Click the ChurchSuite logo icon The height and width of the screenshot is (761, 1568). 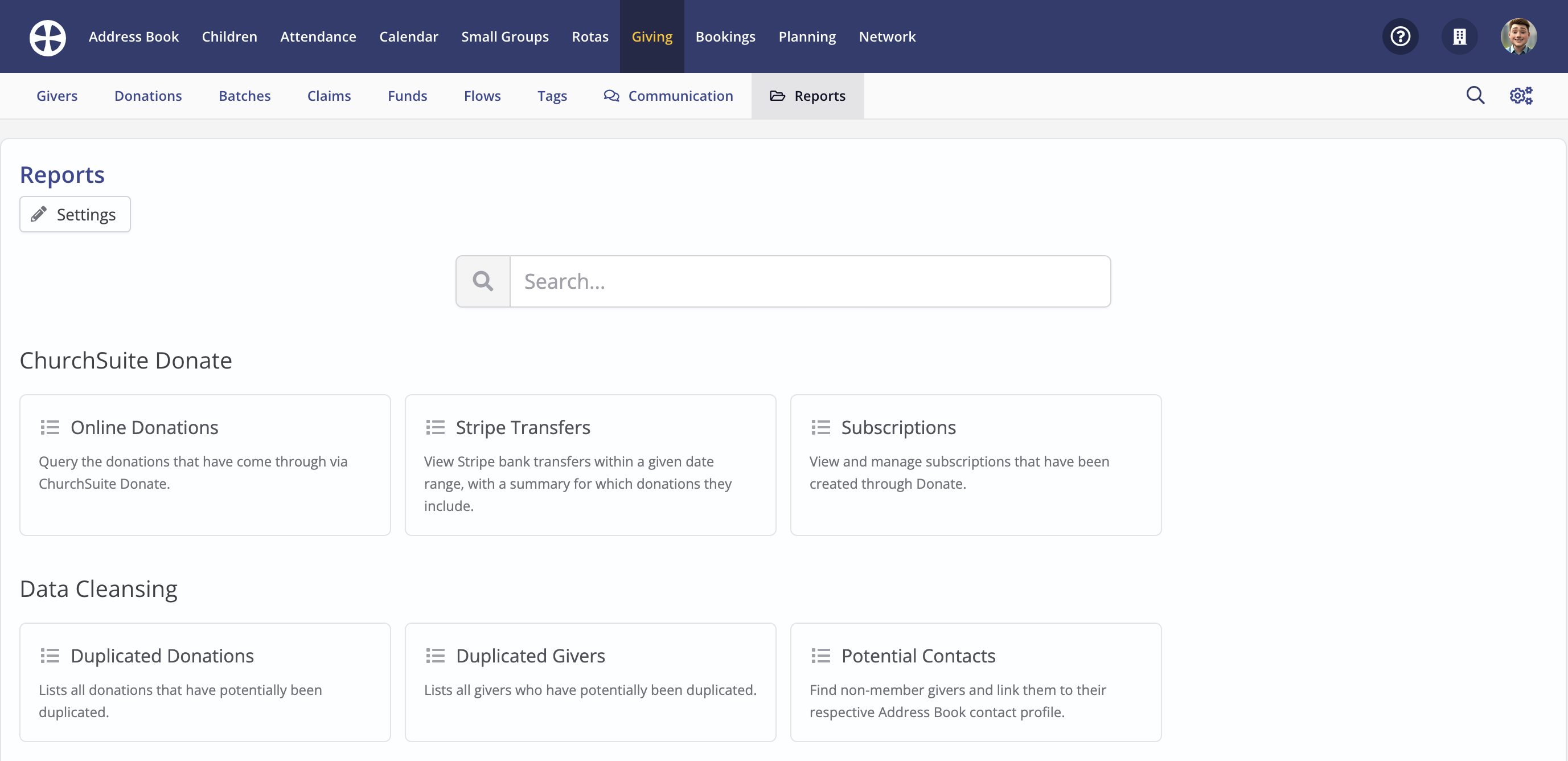coord(47,36)
